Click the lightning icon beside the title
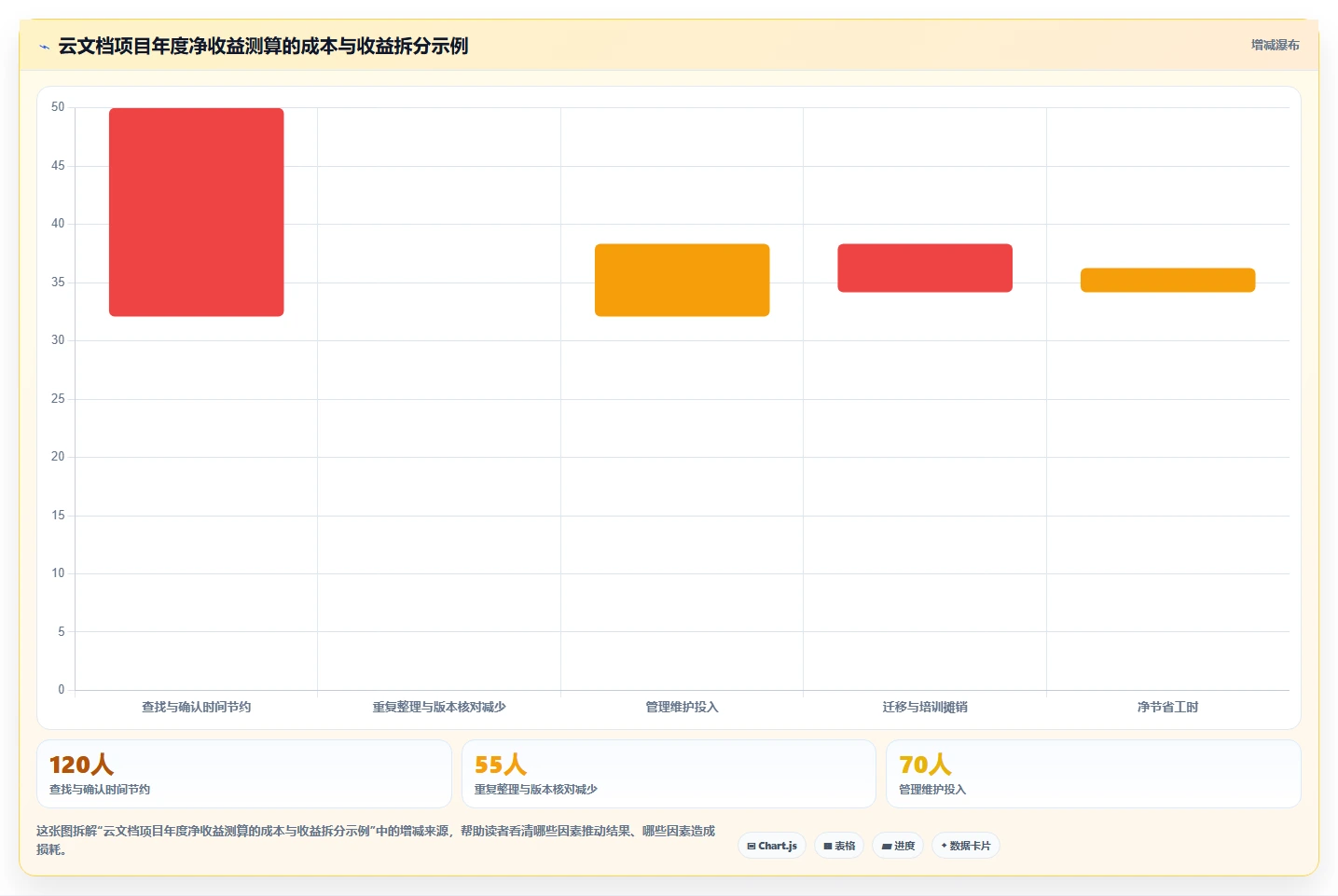1338x896 pixels. tap(44, 47)
